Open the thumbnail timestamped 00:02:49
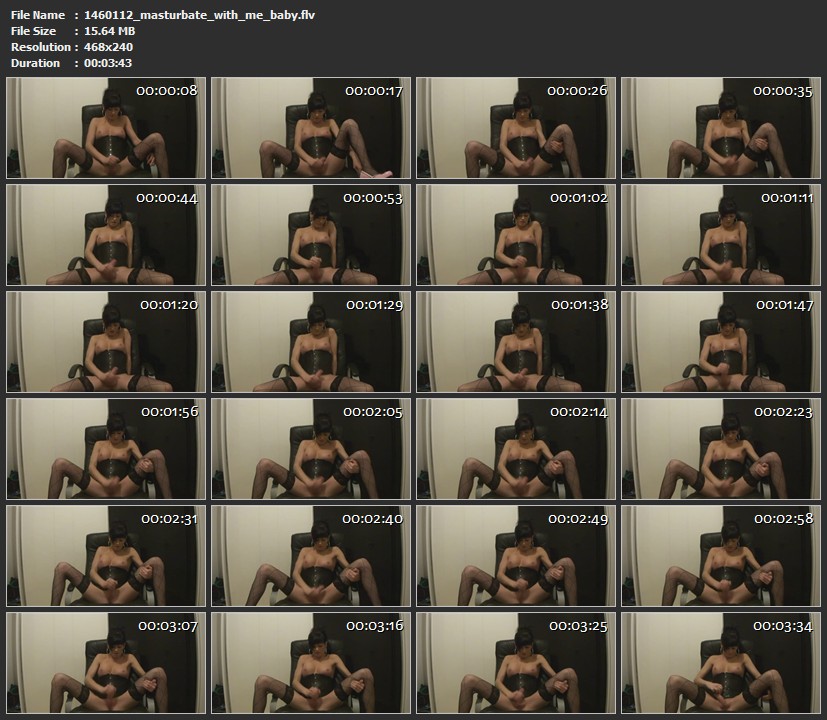The height and width of the screenshot is (720, 827). pos(516,556)
